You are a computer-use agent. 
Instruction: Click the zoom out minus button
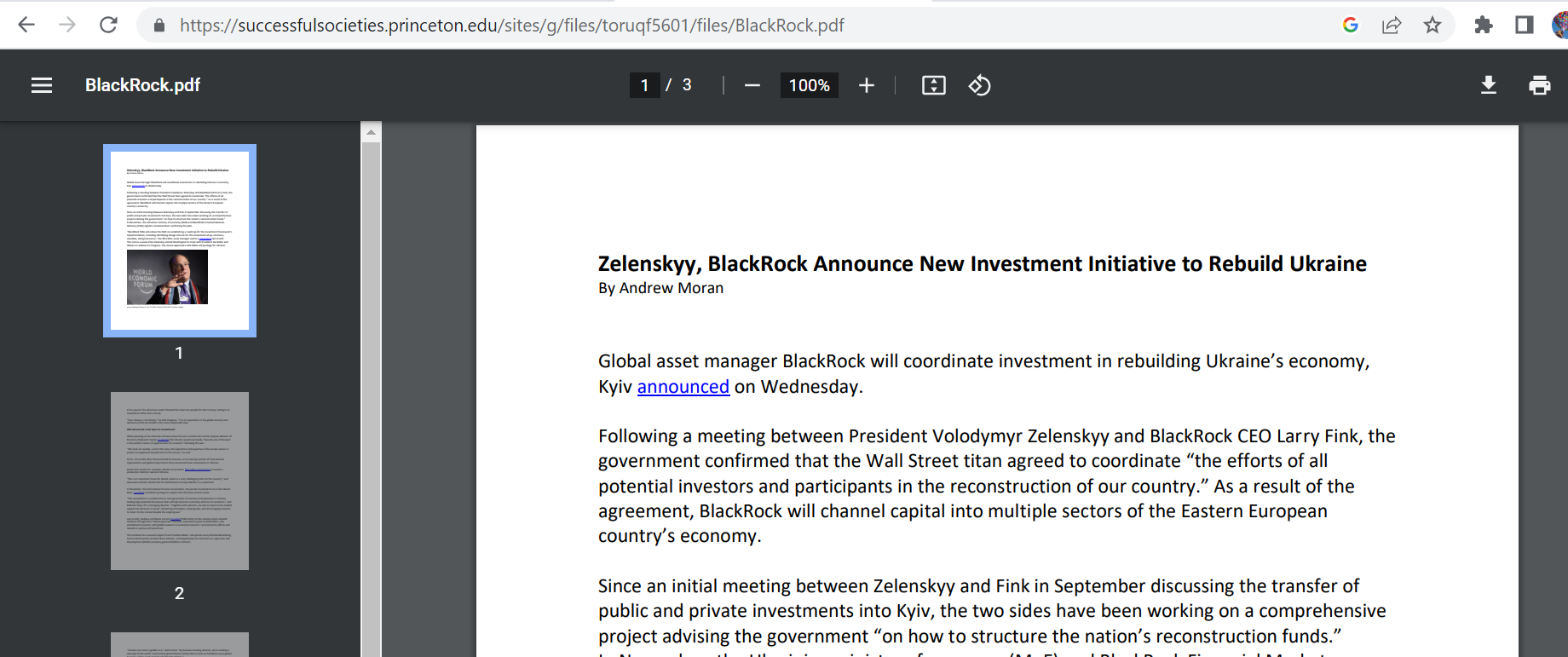click(x=752, y=85)
